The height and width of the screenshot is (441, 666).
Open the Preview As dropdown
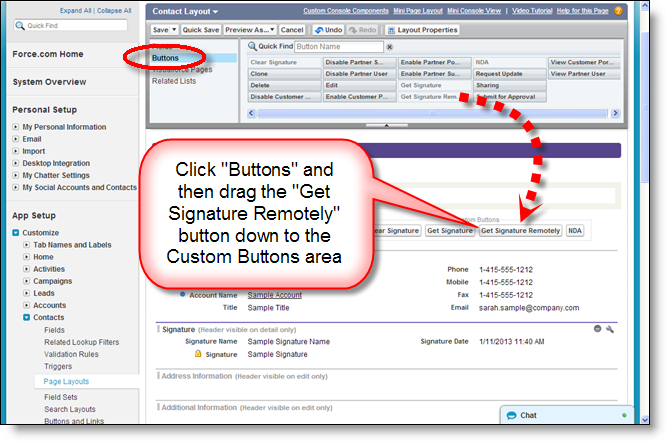click(x=249, y=30)
